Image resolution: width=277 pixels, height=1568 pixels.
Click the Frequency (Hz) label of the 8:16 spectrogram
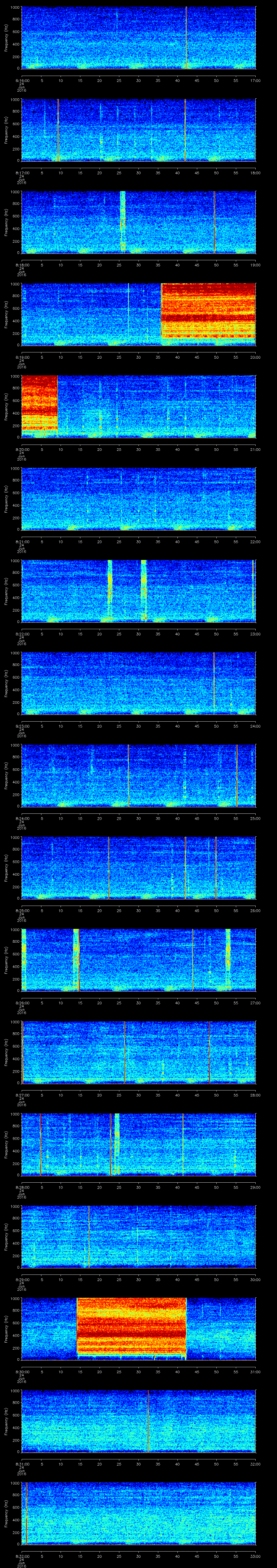(6, 38)
